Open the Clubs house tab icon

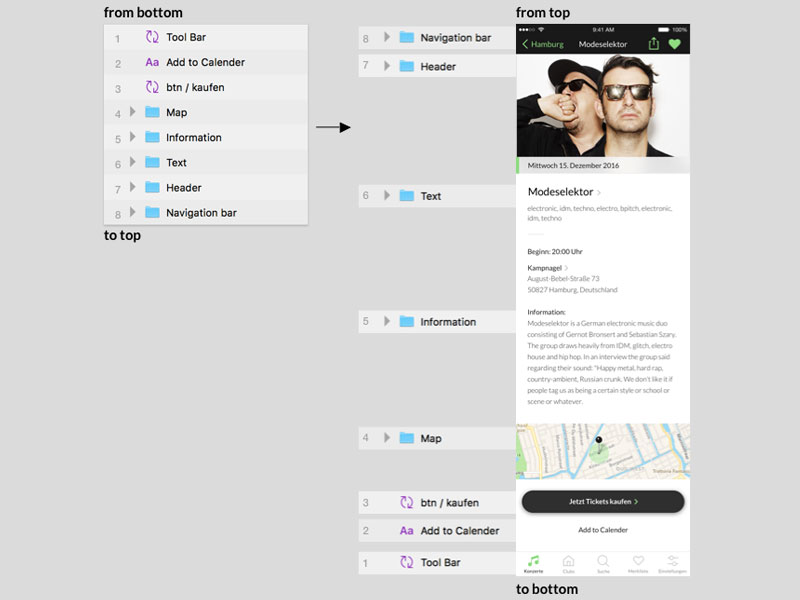[568, 562]
